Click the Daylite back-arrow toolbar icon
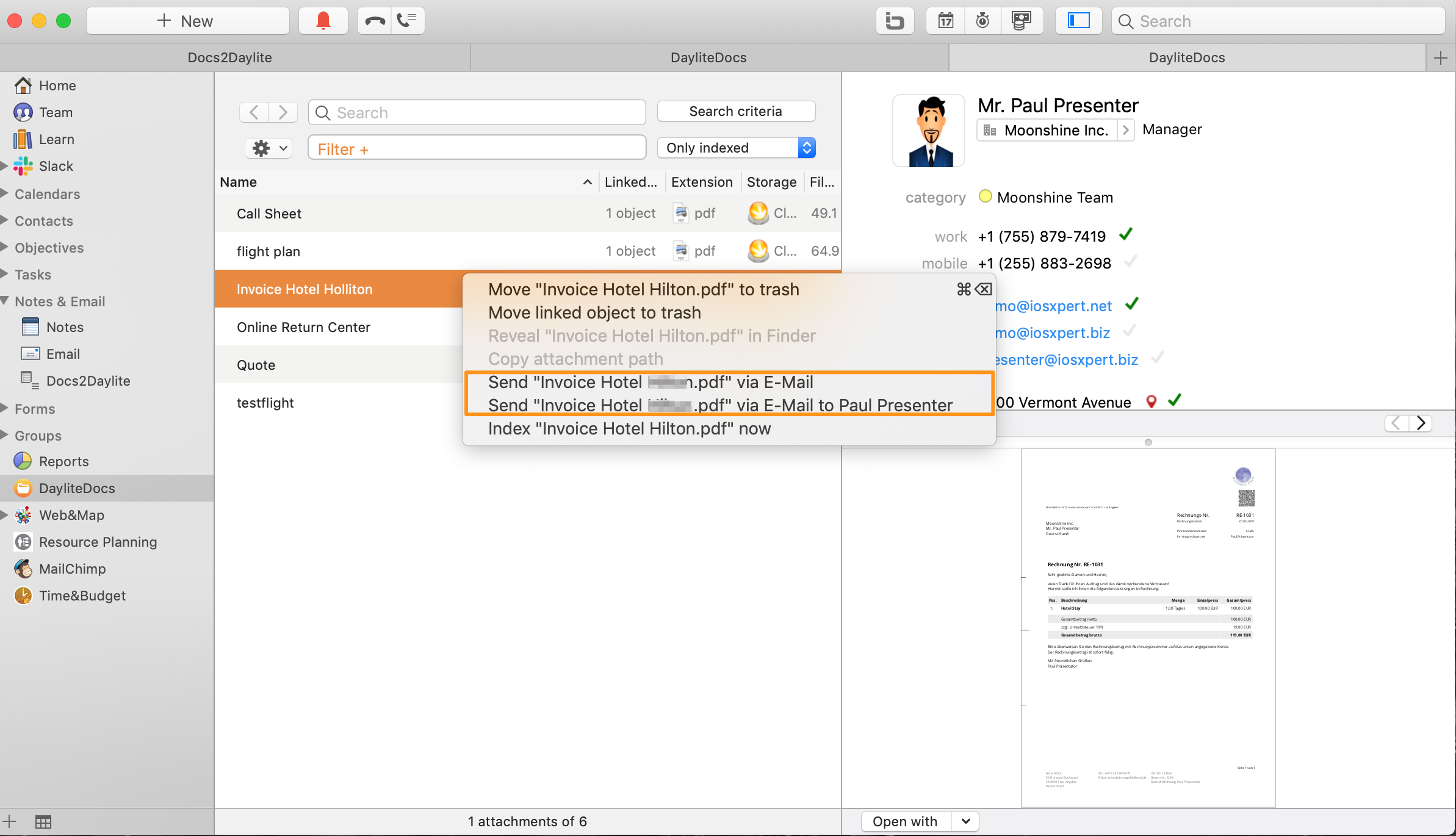 [895, 21]
